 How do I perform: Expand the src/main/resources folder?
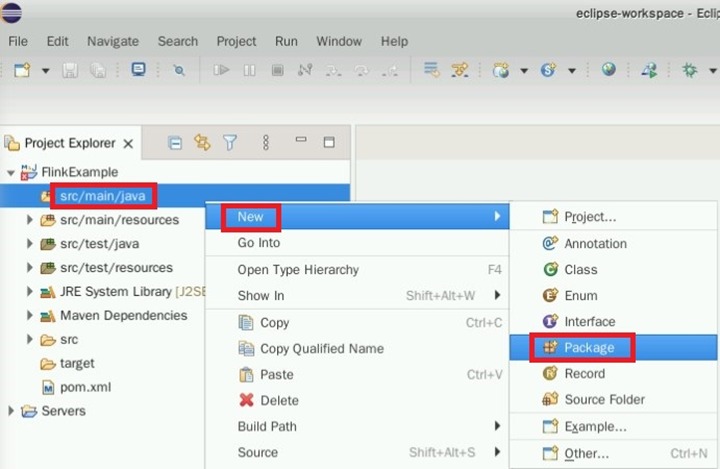30,220
